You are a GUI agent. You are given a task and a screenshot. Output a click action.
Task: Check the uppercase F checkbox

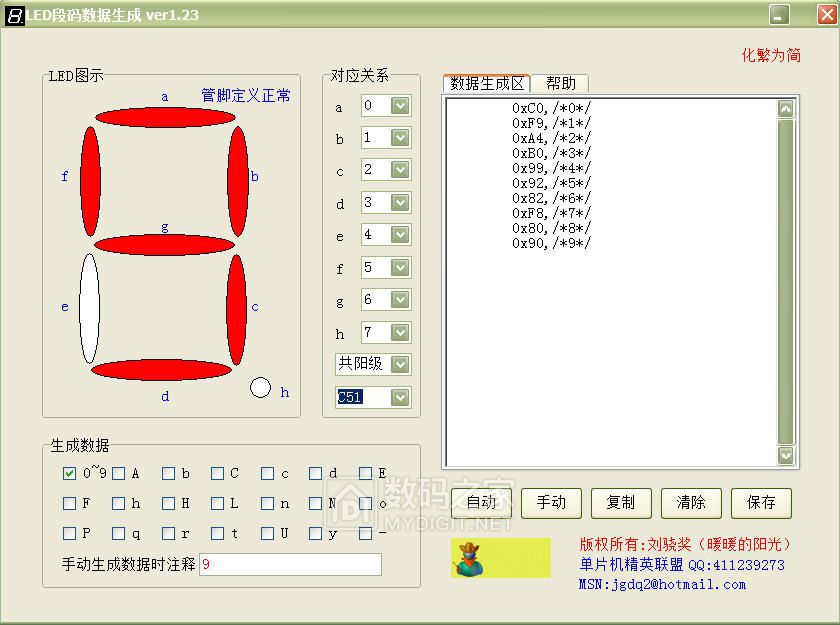[x=69, y=504]
